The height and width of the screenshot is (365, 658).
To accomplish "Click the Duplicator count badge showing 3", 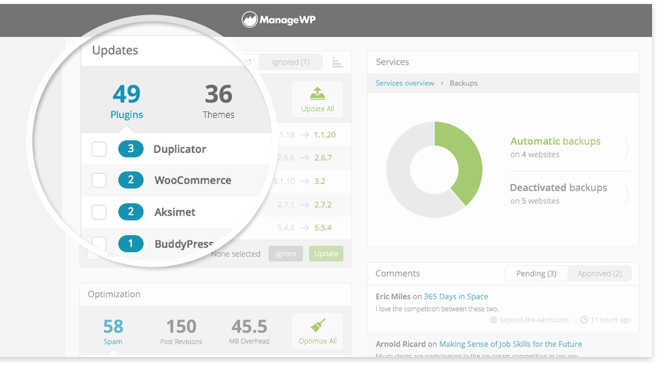I will tap(131, 149).
